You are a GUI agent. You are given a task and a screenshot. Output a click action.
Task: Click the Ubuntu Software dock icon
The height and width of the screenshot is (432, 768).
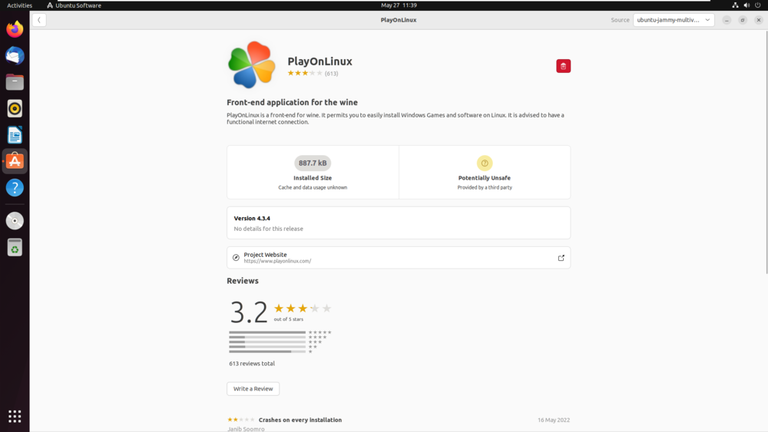[15, 162]
